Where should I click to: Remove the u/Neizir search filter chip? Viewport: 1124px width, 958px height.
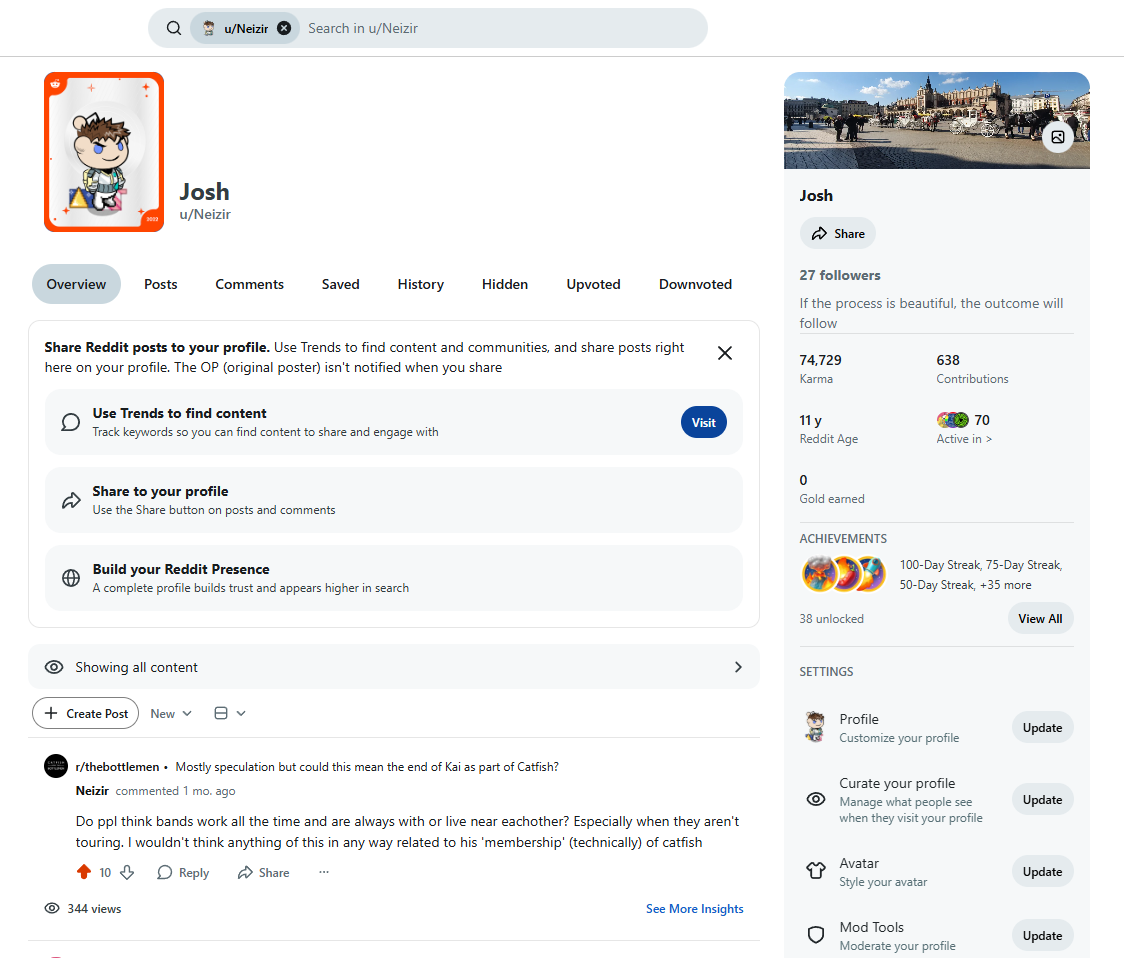pos(284,28)
